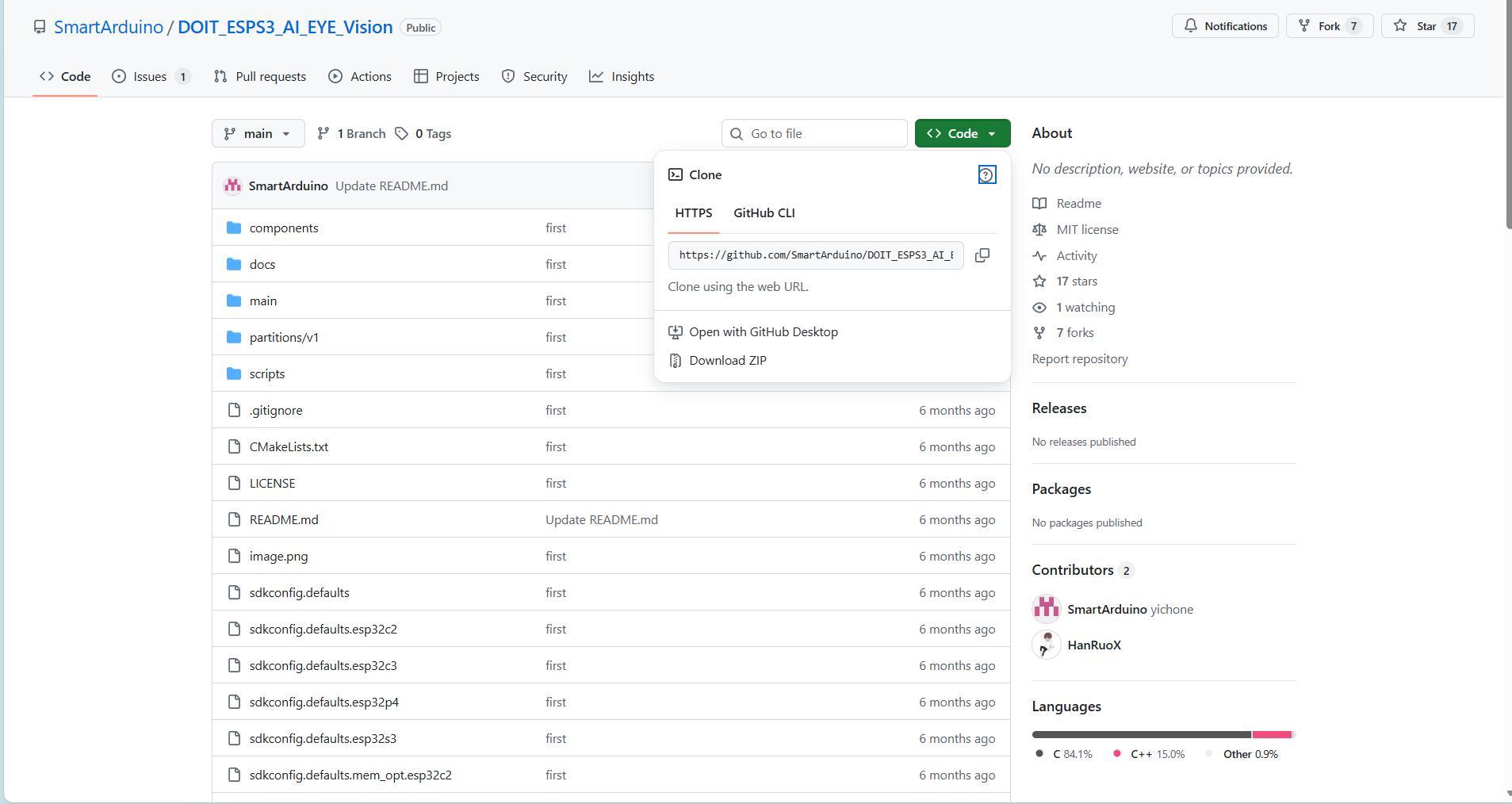Image resolution: width=1512 pixels, height=804 pixels.
Task: Click the partitions/v1 folder icon
Action: [233, 337]
